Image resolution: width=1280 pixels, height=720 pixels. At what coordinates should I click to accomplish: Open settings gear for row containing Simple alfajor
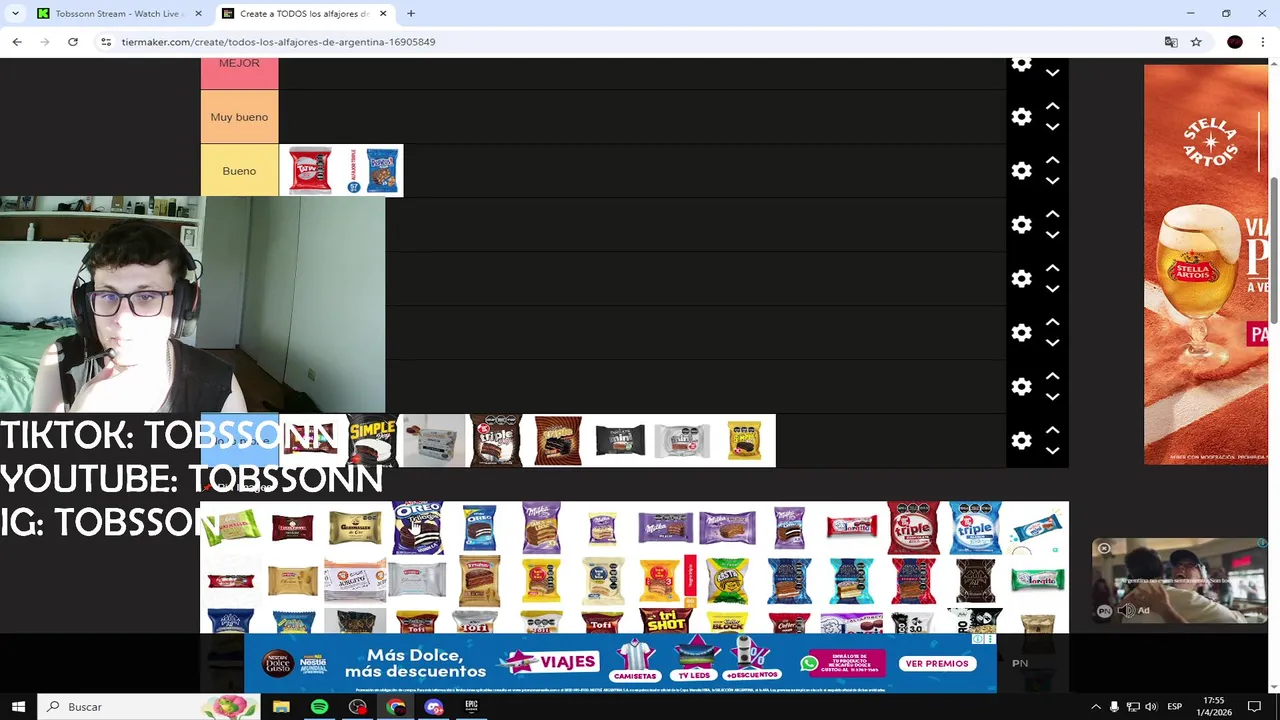point(1021,441)
